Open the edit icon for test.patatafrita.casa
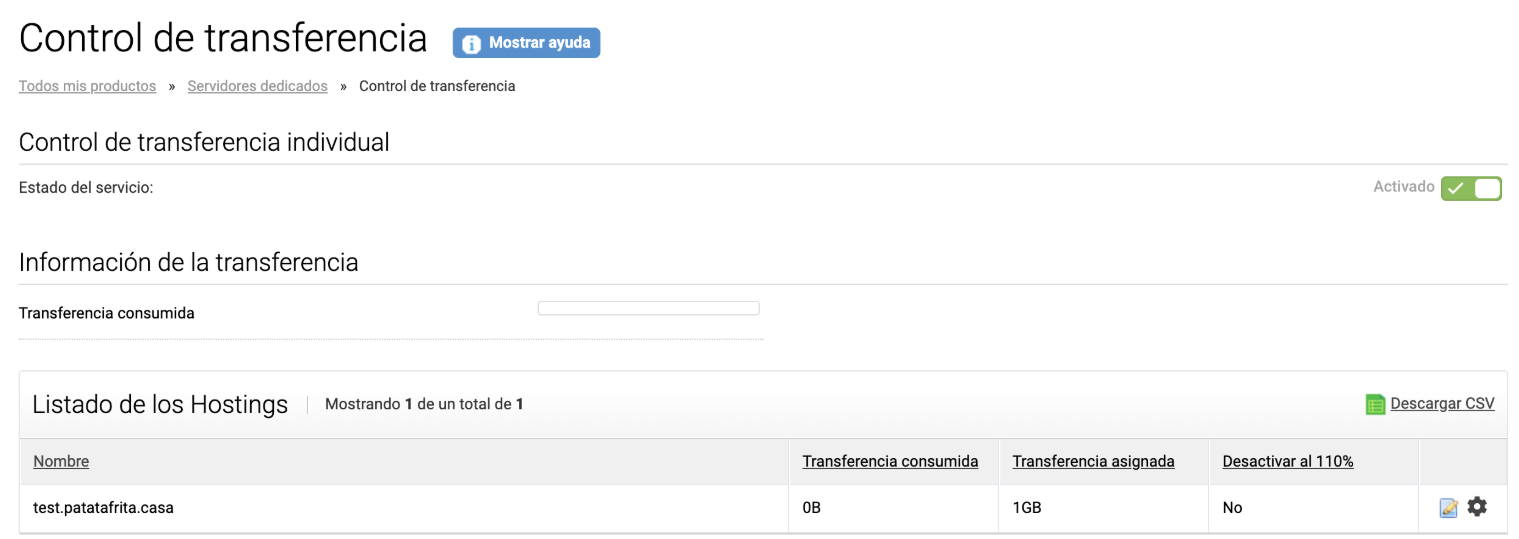This screenshot has width=1519, height=539. tap(1448, 508)
